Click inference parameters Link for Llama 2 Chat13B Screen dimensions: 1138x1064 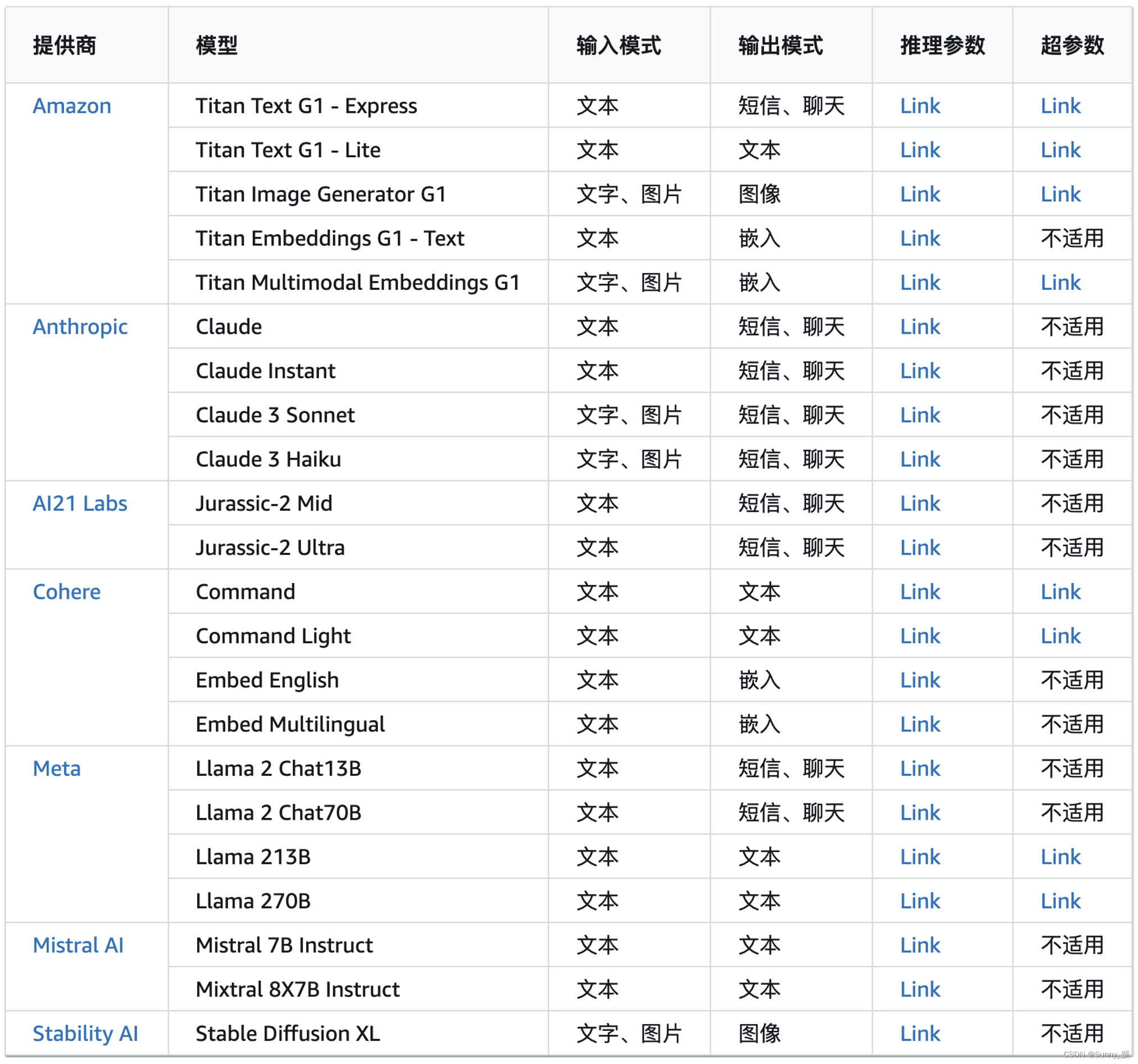(920, 769)
